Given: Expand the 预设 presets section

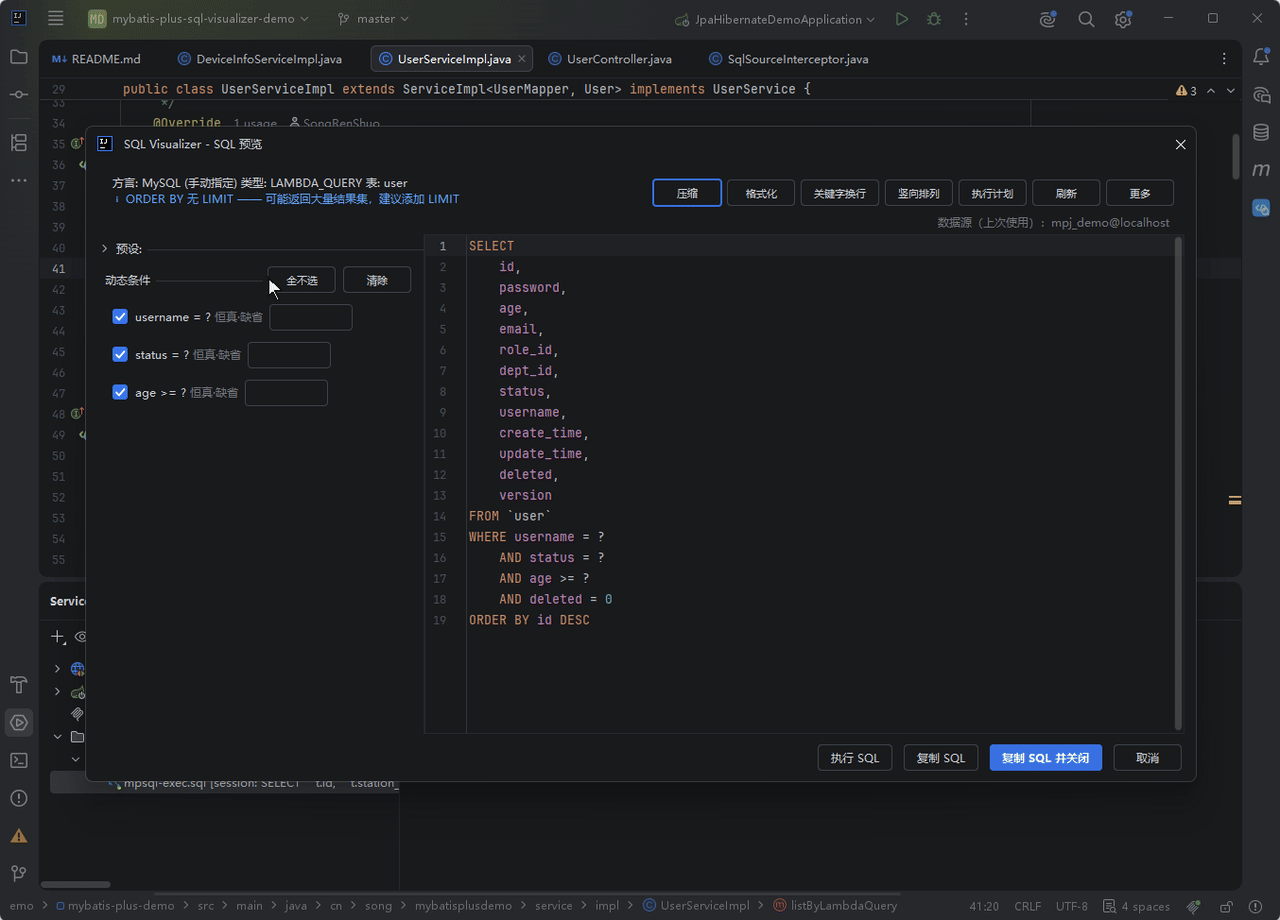Looking at the screenshot, I should tap(104, 249).
